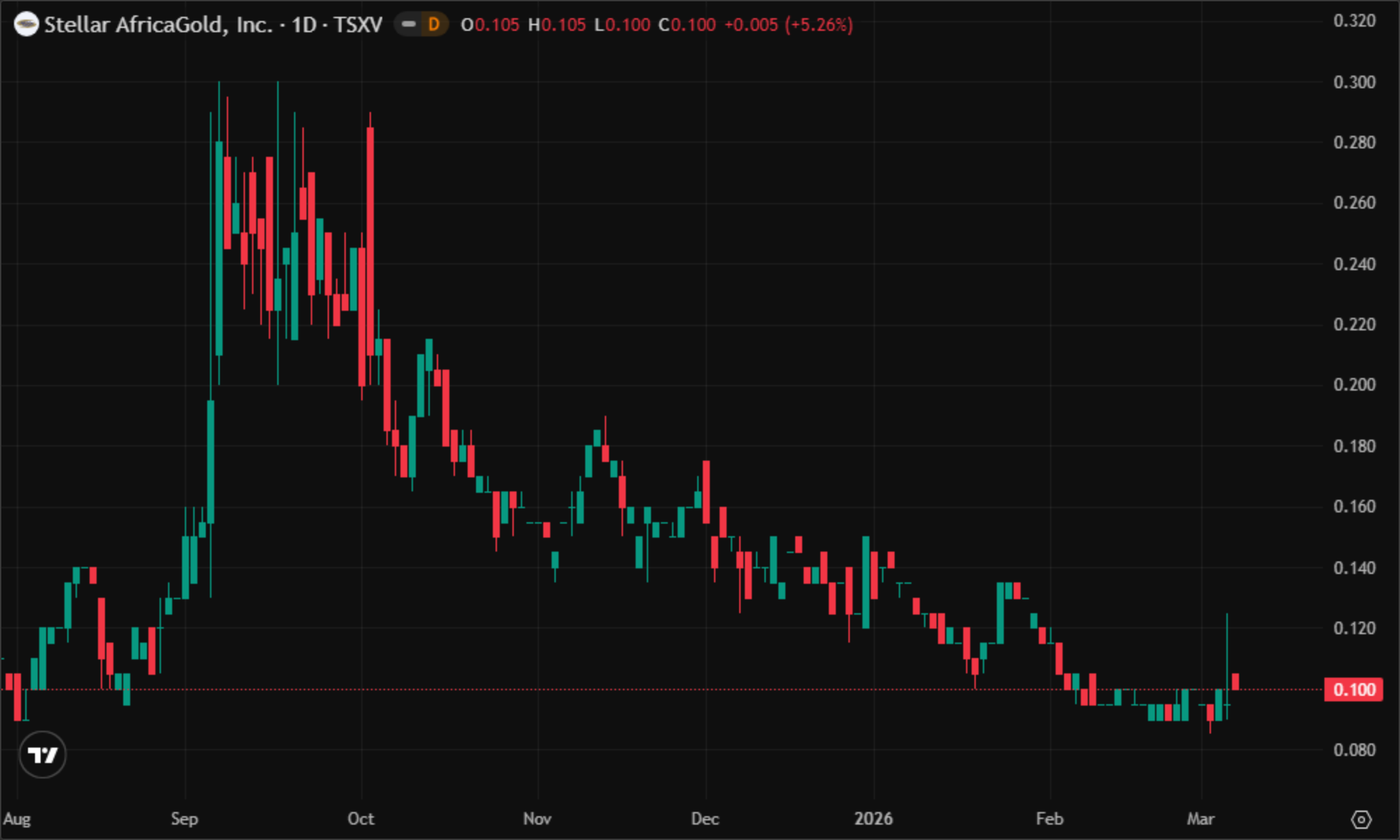The height and width of the screenshot is (840, 1400).
Task: Click the Oct label on time axis
Action: pos(360,819)
